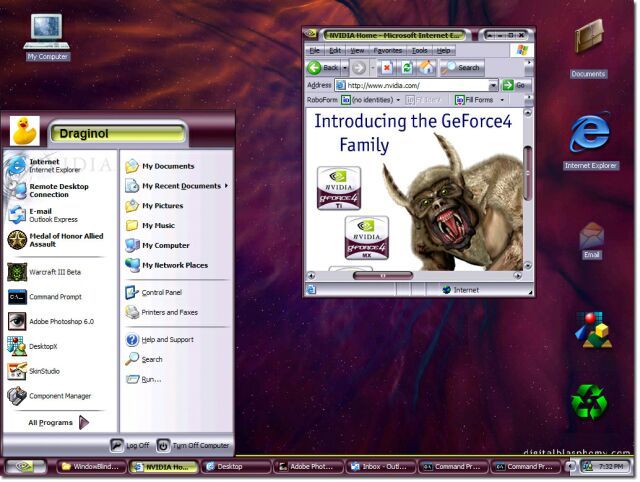The image size is (640, 482).
Task: Open the Tools menu in Internet Explorer
Action: click(419, 50)
